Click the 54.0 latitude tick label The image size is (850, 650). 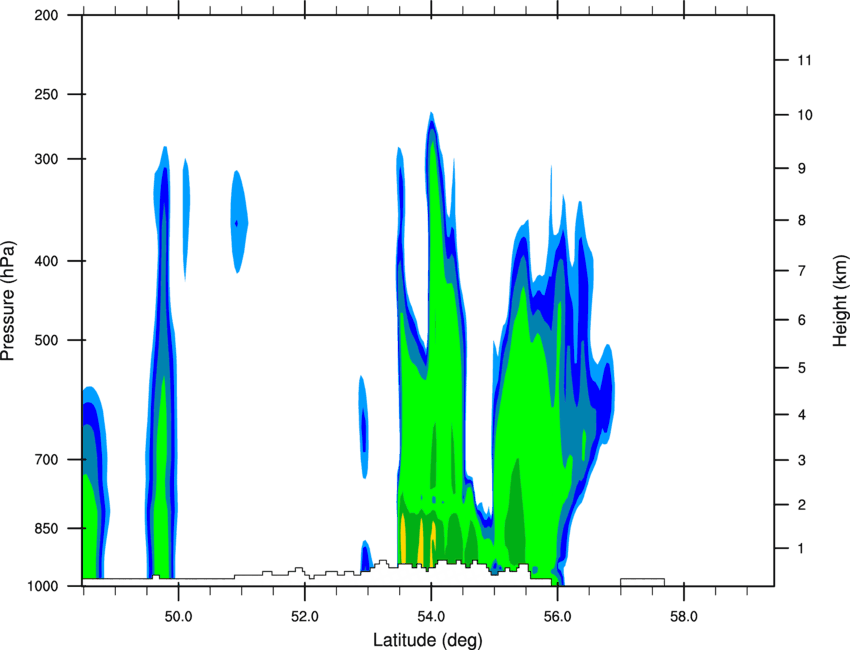tap(431, 617)
